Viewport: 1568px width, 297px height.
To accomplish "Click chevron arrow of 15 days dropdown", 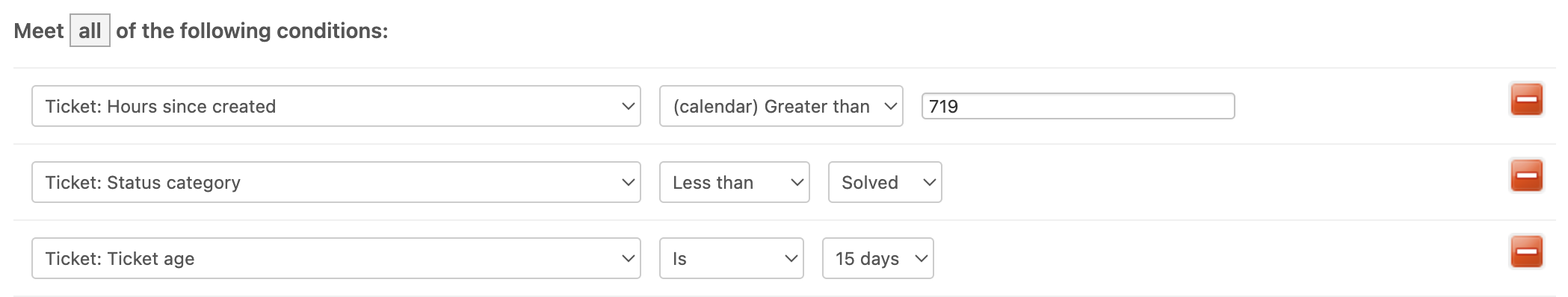I will tap(921, 258).
